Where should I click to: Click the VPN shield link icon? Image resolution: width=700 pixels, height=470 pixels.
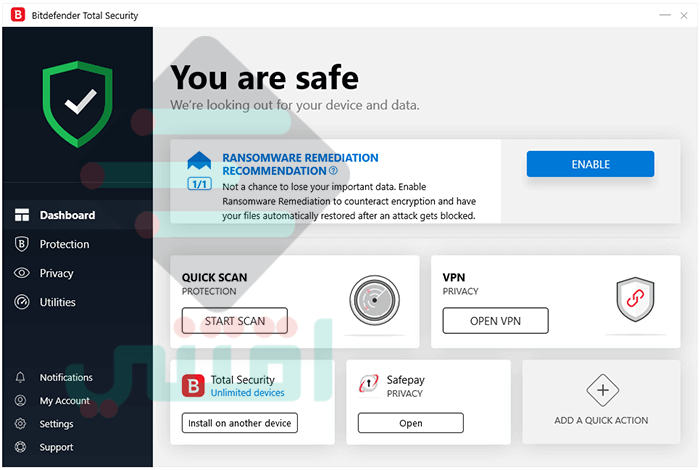[x=635, y=299]
